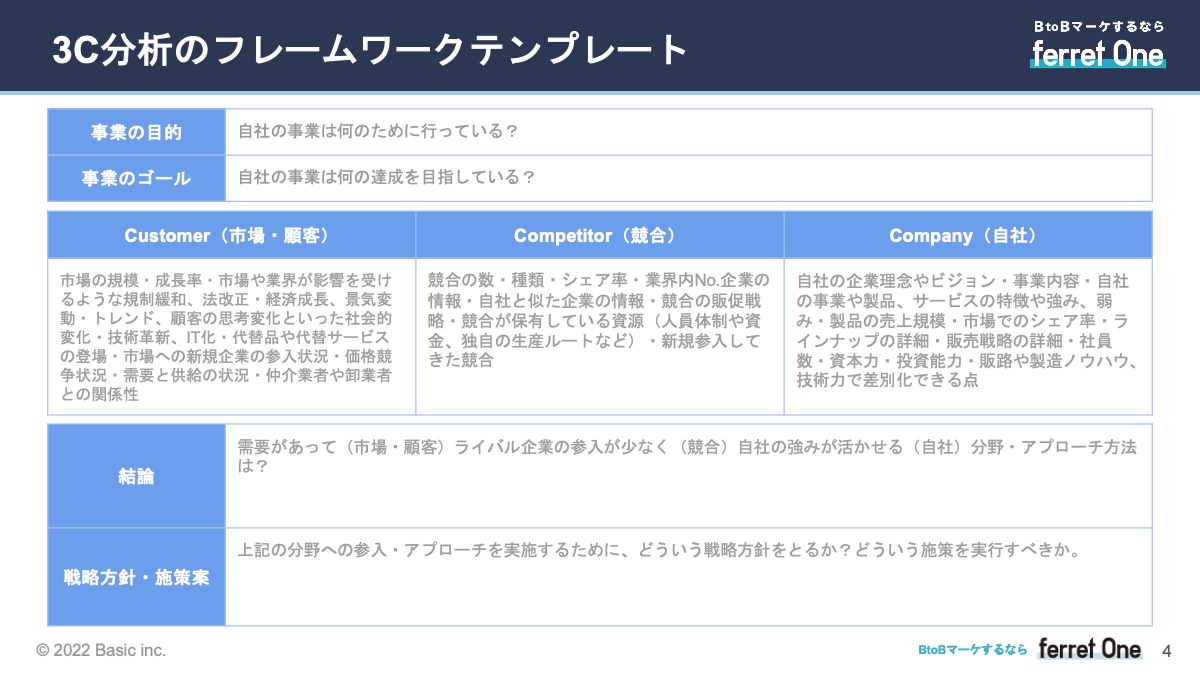Image resolution: width=1200 pixels, height=675 pixels.
Task: Select the '事業のゴール' header cell
Action: tap(136, 179)
